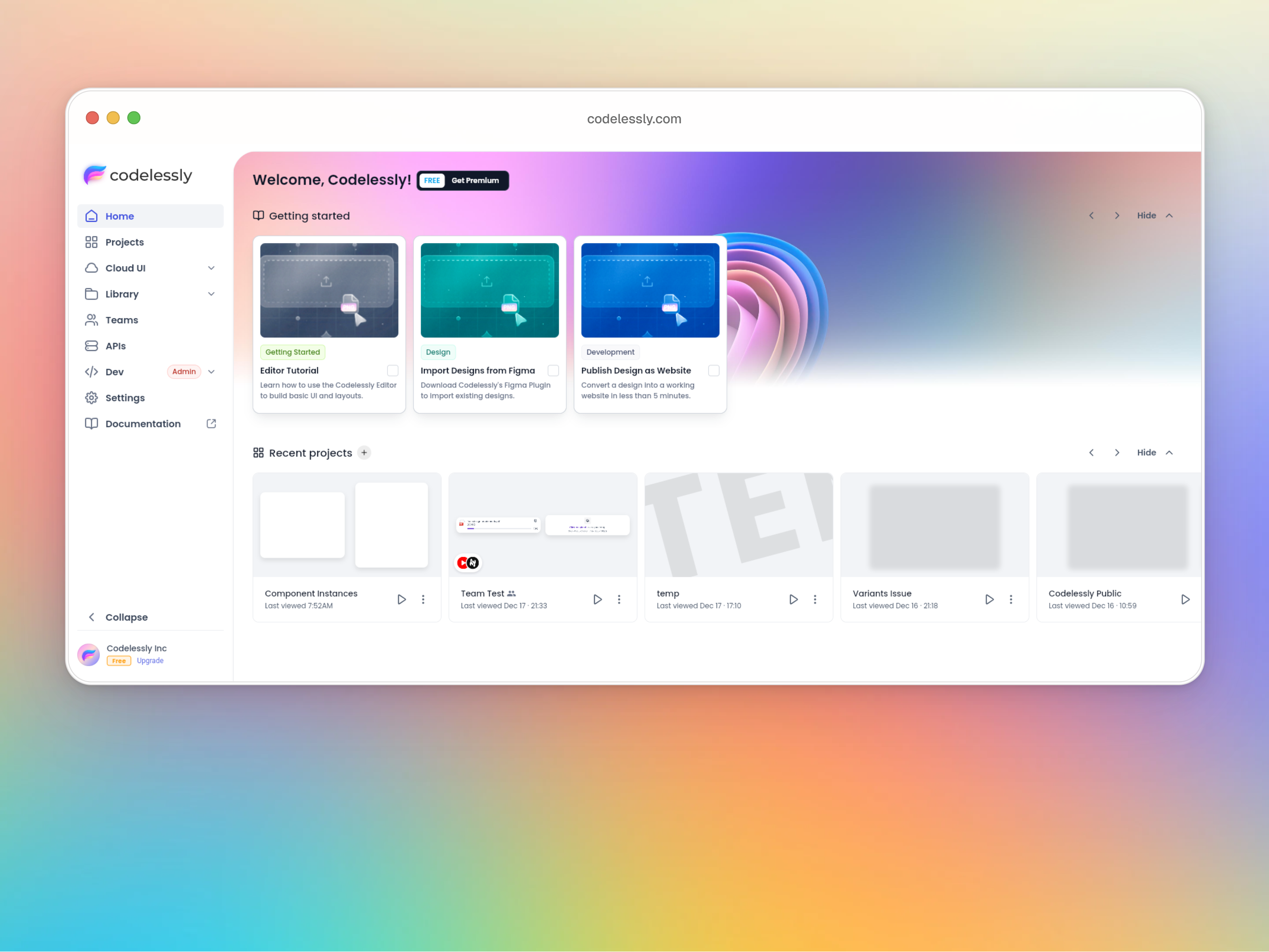Click the Home house icon

[91, 216]
